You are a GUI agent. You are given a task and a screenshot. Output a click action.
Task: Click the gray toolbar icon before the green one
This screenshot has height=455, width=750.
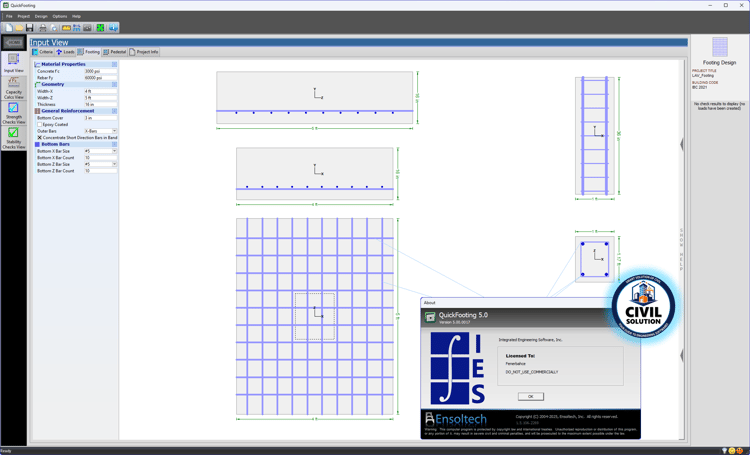pyautogui.click(x=87, y=28)
